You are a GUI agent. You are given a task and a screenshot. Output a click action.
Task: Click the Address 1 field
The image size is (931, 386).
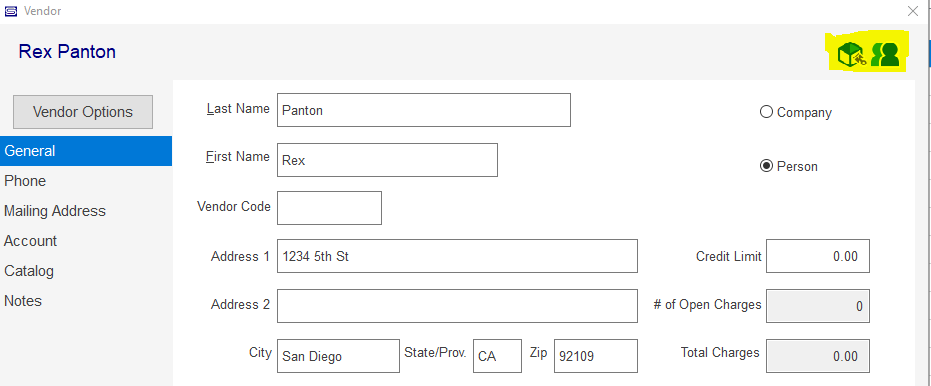(457, 256)
